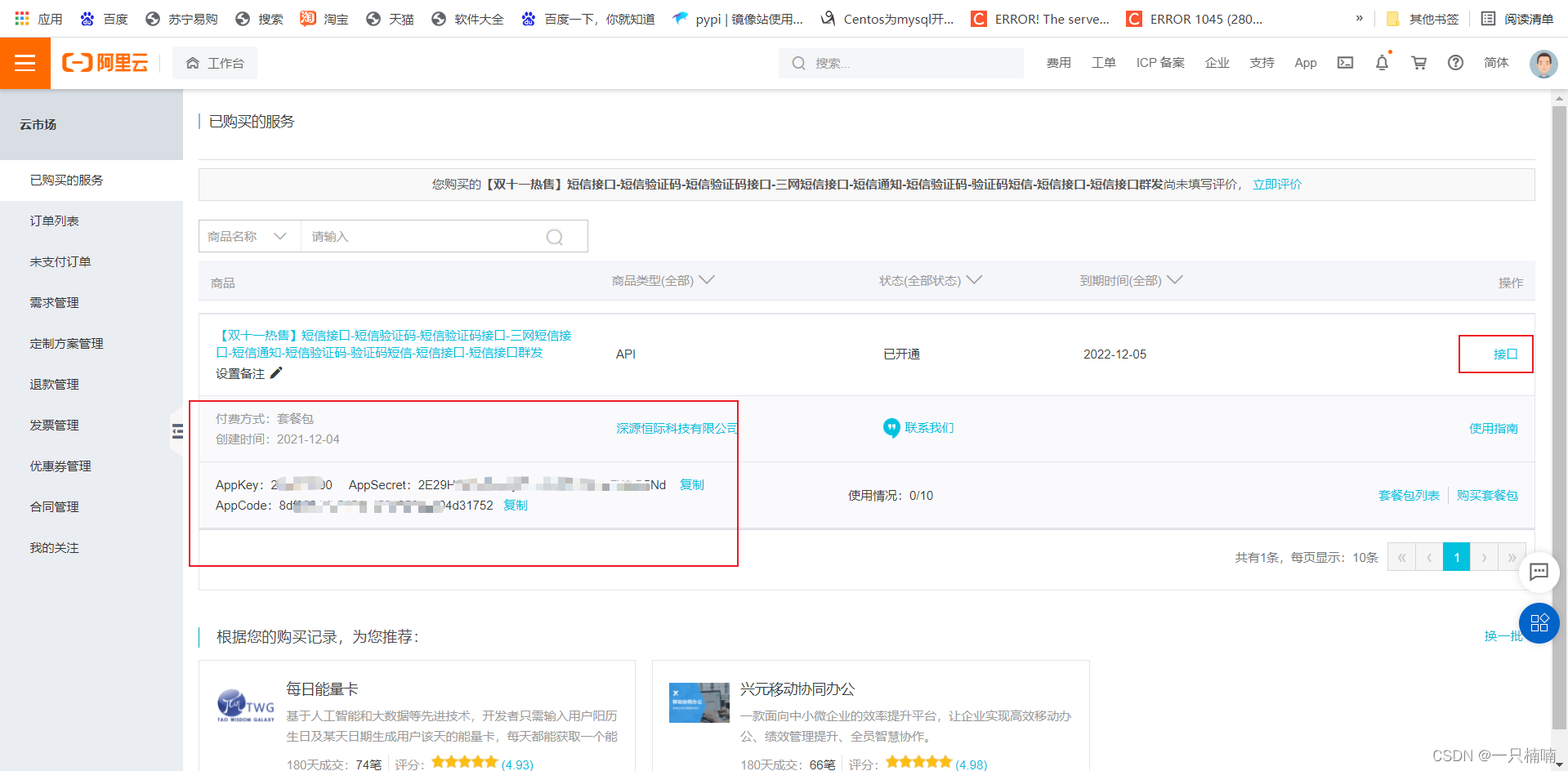Select 合同管理 in sidebar
The width and height of the screenshot is (1568, 771).
[92, 506]
